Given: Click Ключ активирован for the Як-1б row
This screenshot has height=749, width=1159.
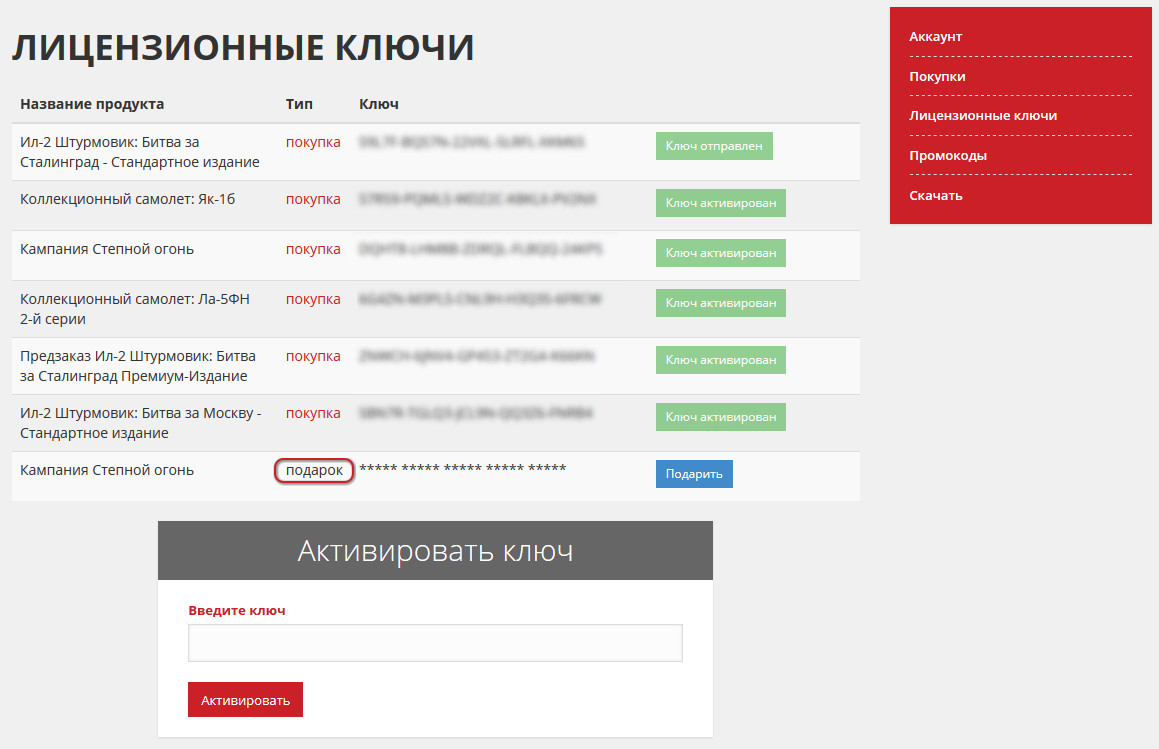Looking at the screenshot, I should point(721,203).
